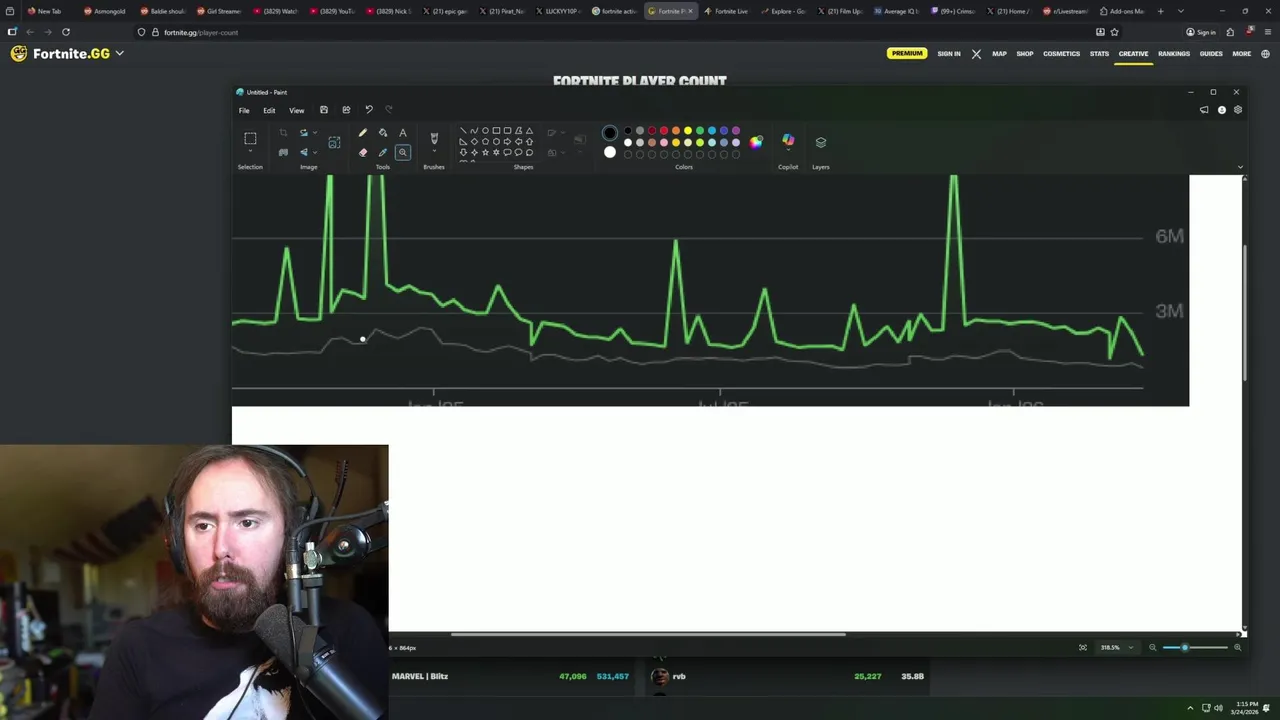
Task: Click the rectangular Selection tool
Action: click(x=250, y=139)
